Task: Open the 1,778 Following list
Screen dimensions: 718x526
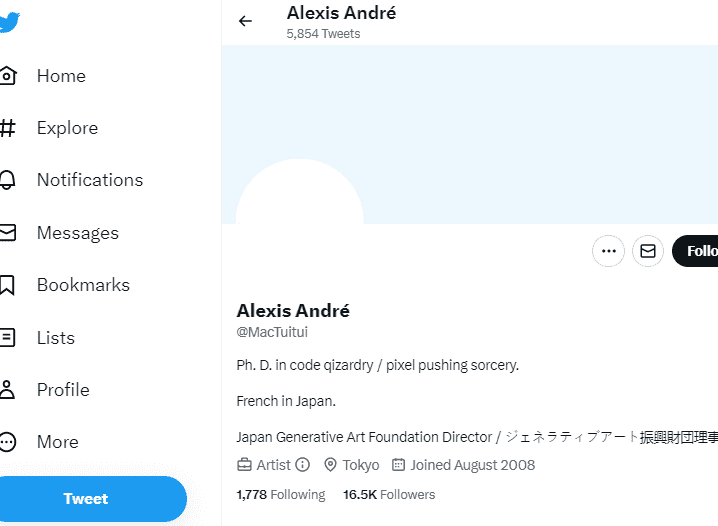Action: 281,494
